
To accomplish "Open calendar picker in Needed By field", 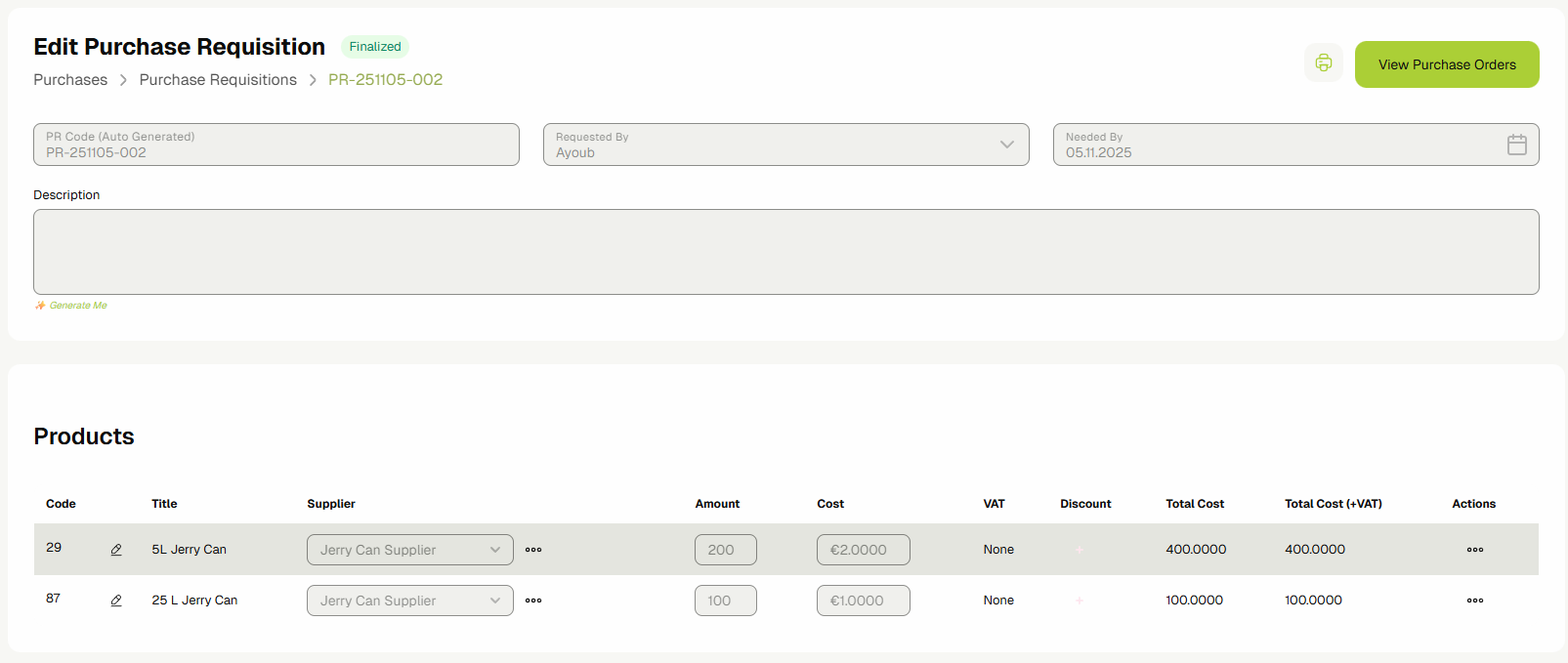I will click(x=1516, y=145).
